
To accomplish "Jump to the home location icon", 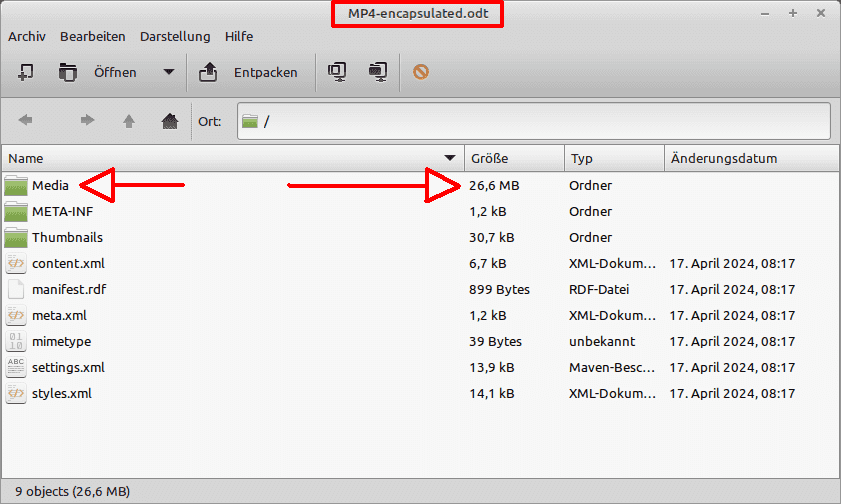I will pos(169,121).
